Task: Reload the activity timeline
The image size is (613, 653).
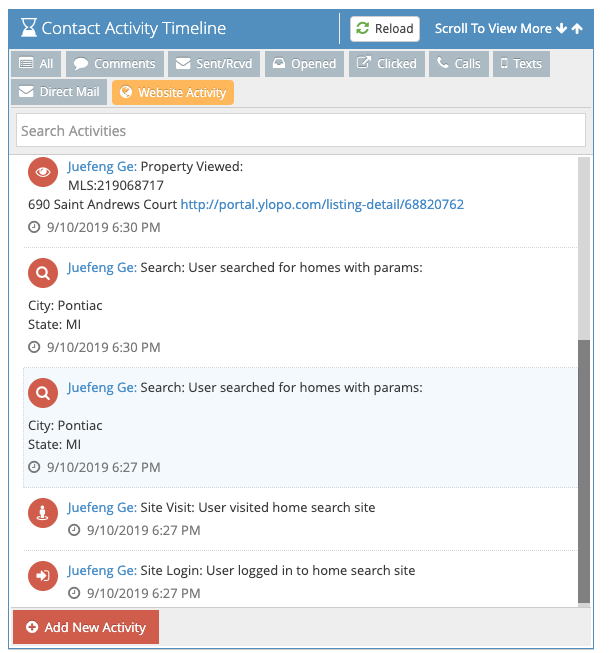Action: click(385, 29)
